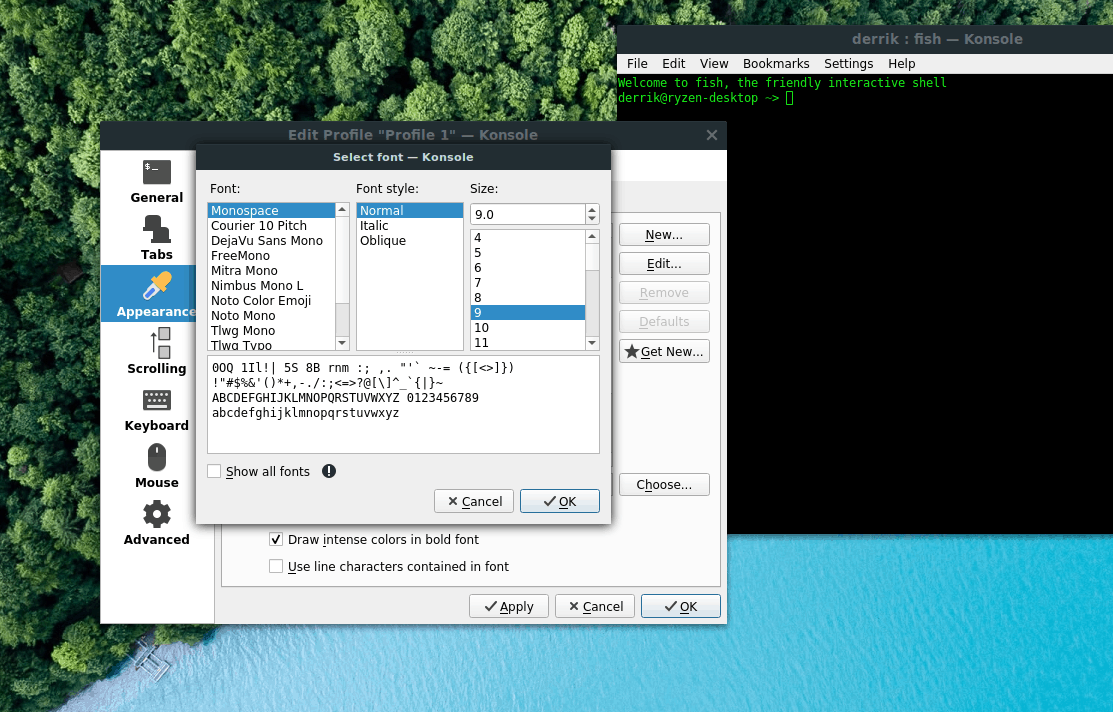This screenshot has height=712, width=1113.
Task: Select Noto Mono font
Action: (x=271, y=315)
